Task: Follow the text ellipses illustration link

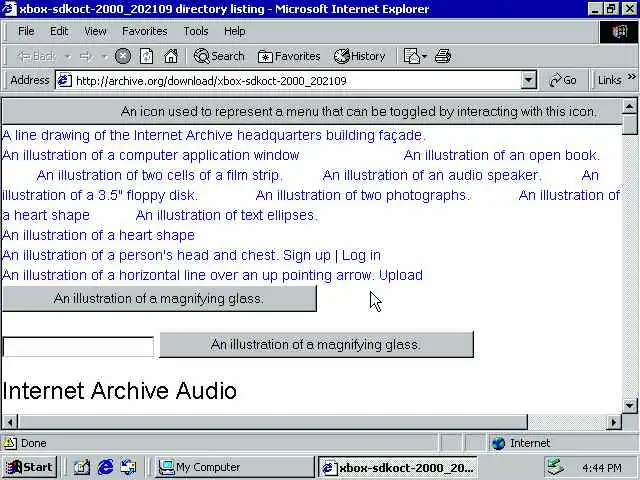Action: coord(227,215)
